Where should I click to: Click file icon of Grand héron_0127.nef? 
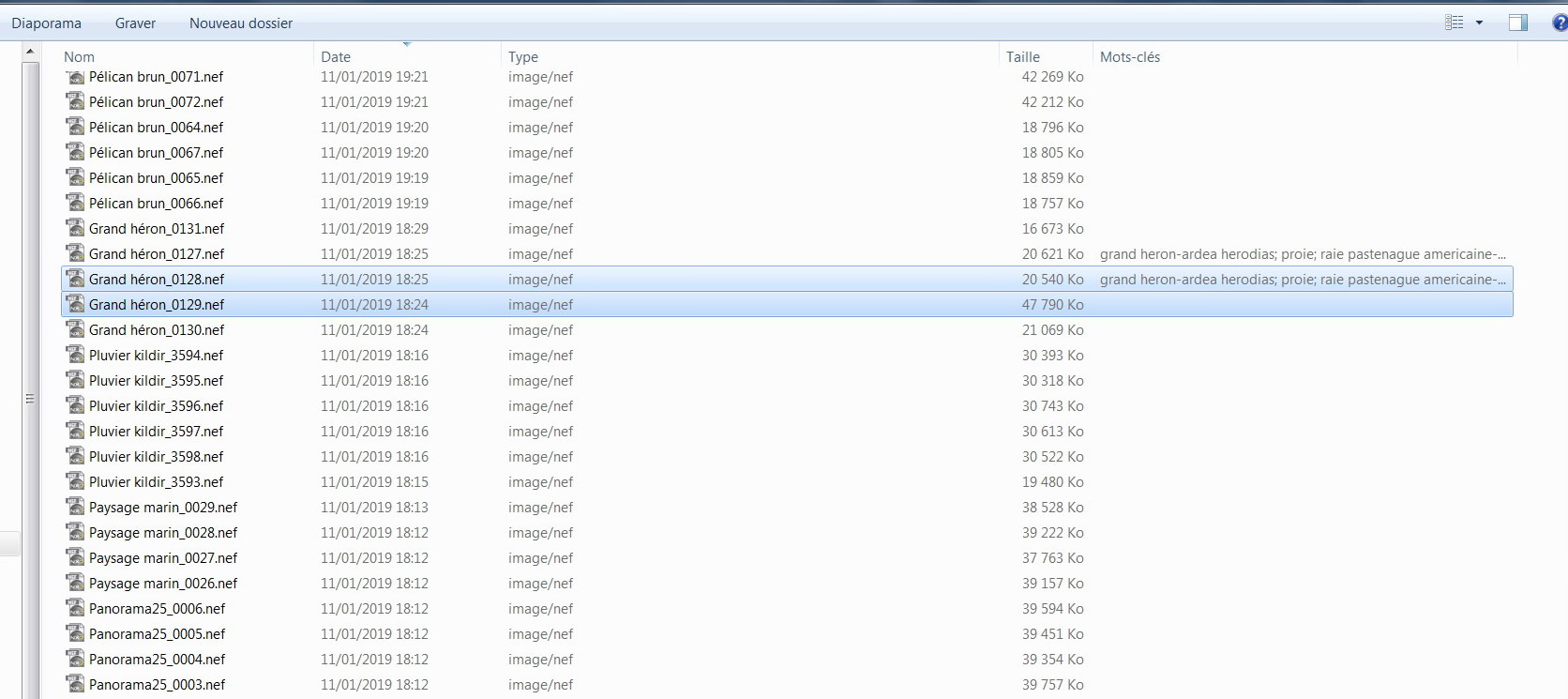pyautogui.click(x=75, y=253)
